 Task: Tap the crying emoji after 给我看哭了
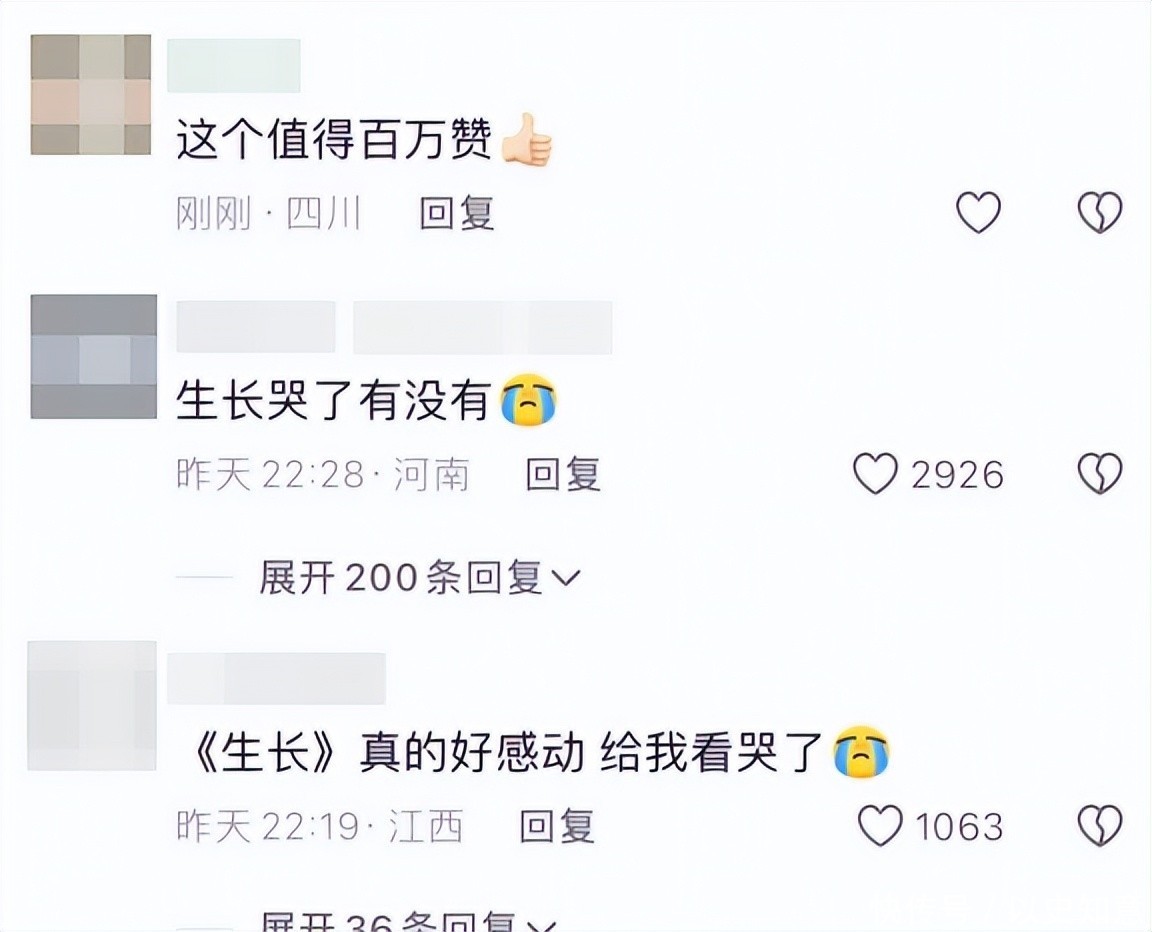pos(861,752)
